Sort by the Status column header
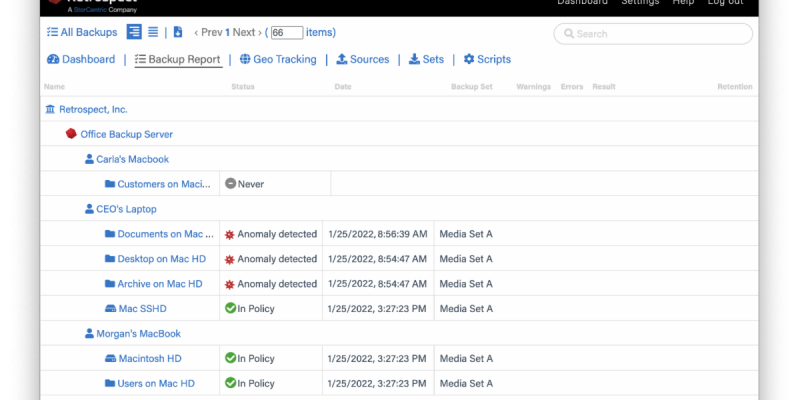Viewport: 800px width, 400px height. 243,87
